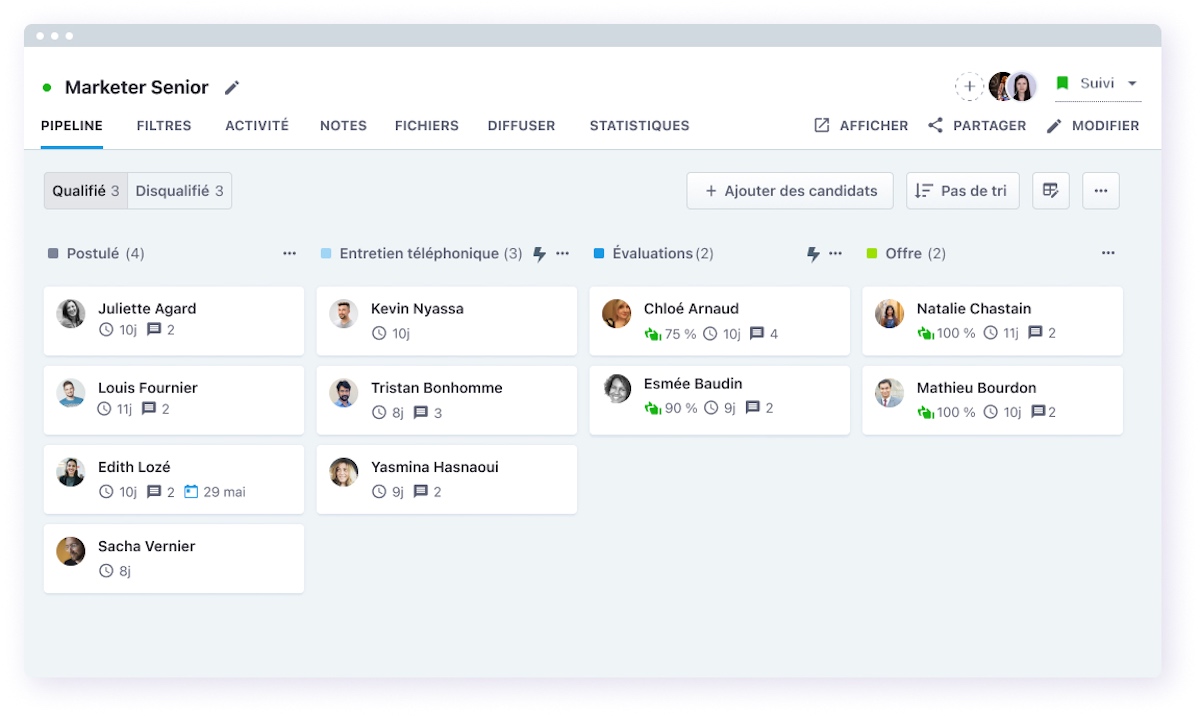Expand the ellipsis menu on the Postulé column

[289, 253]
